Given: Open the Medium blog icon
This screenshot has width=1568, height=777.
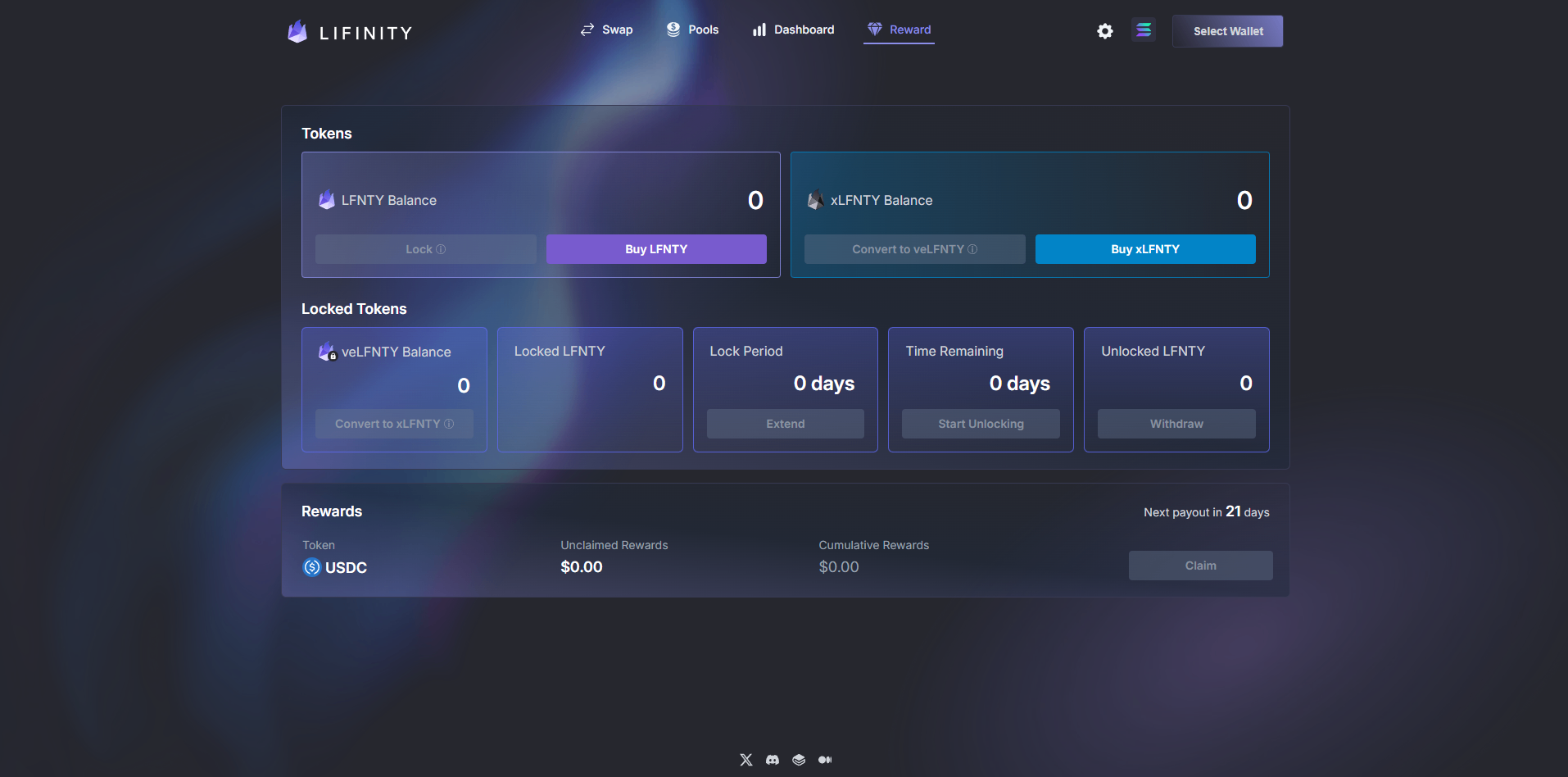Looking at the screenshot, I should (x=825, y=760).
